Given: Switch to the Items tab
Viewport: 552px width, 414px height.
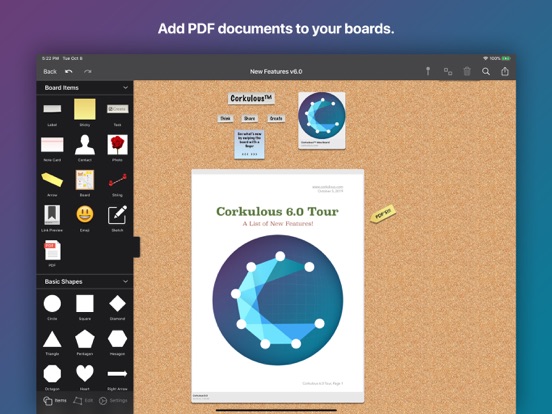Looking at the screenshot, I should 55,401.
